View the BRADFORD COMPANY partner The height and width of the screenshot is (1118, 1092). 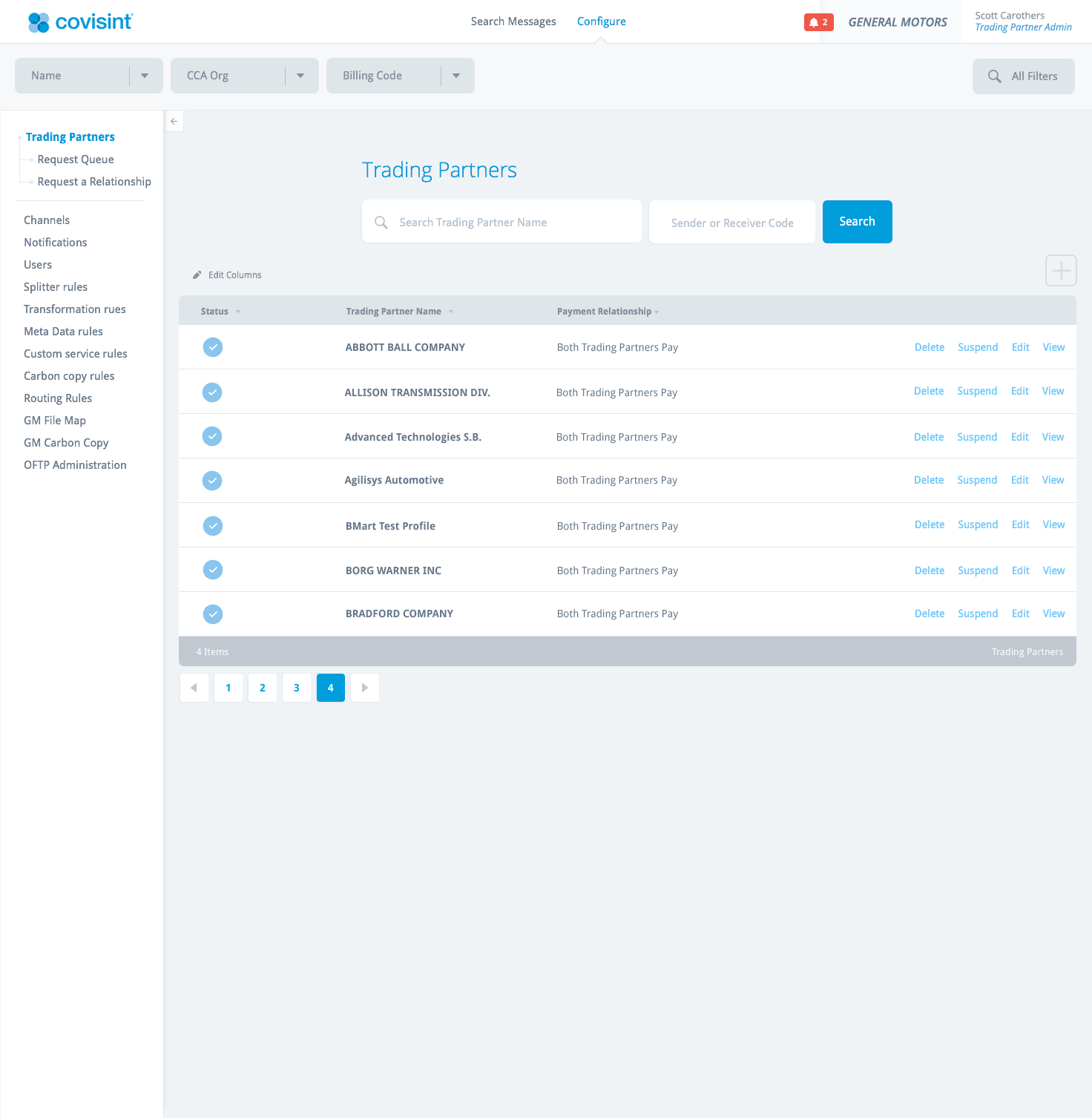point(1053,614)
